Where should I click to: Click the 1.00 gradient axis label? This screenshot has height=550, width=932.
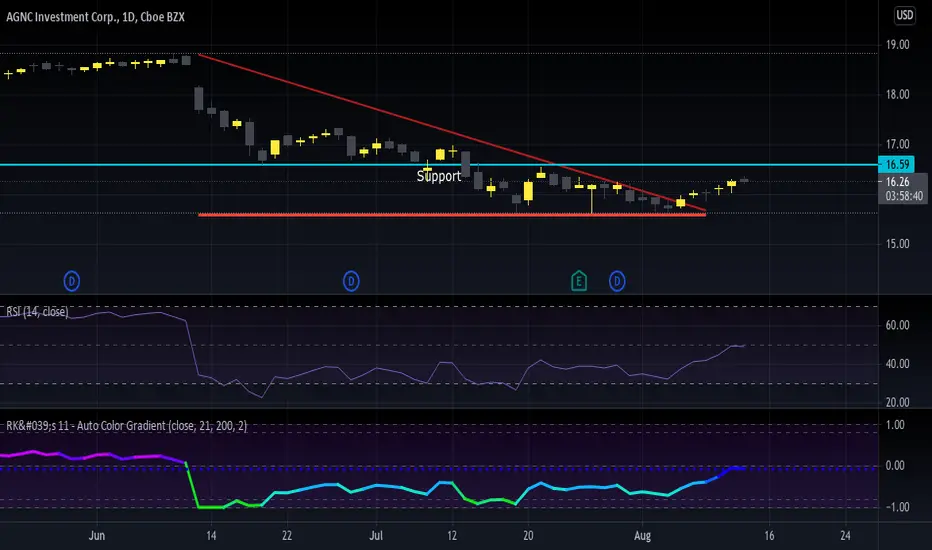(x=895, y=425)
